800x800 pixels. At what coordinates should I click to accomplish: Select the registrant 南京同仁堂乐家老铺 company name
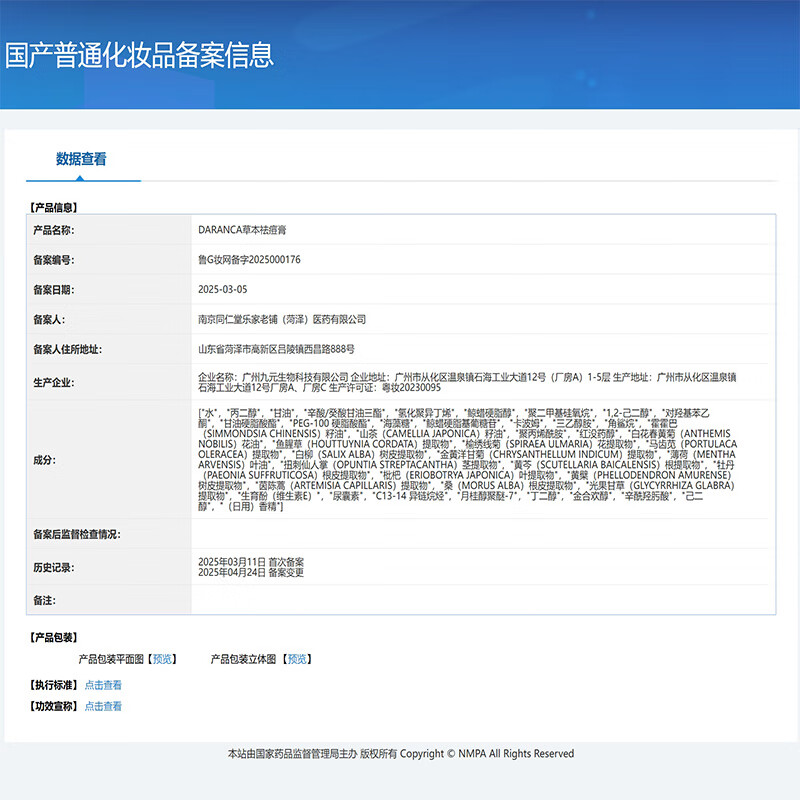[282, 319]
